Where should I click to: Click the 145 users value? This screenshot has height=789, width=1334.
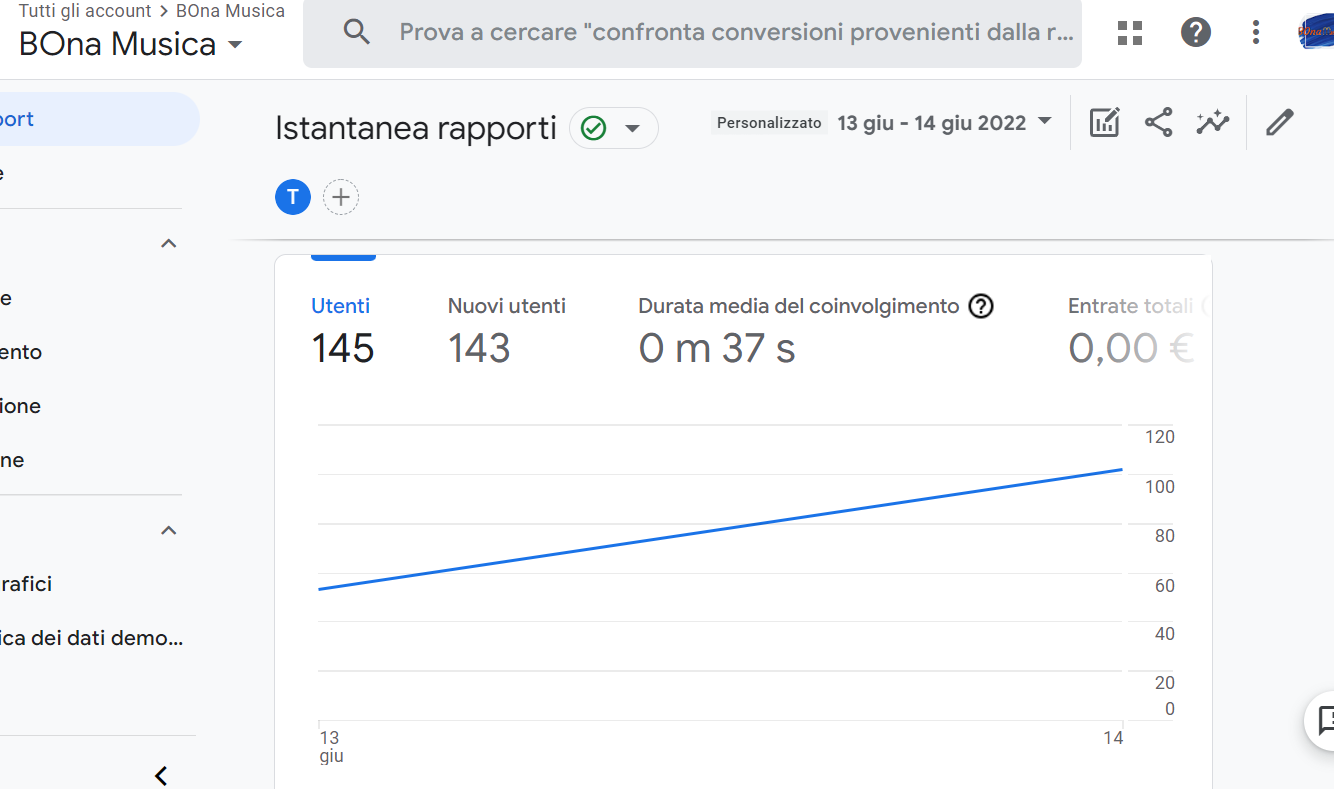click(343, 349)
